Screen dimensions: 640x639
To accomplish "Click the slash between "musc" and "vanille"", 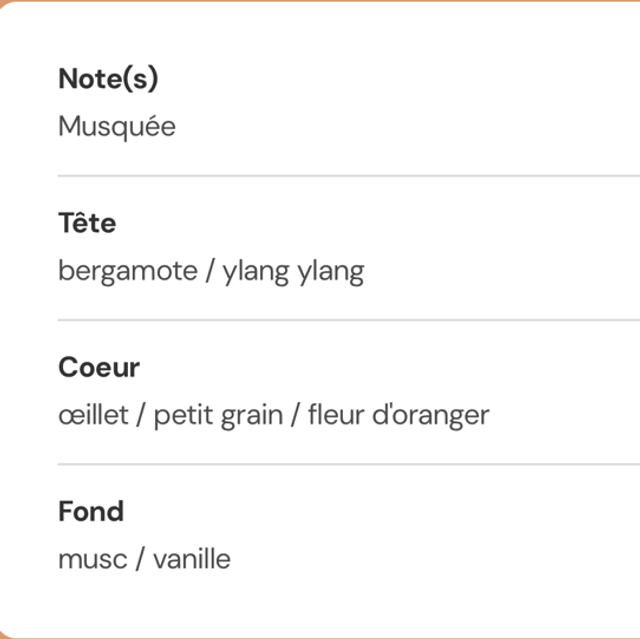I will pos(140,559).
